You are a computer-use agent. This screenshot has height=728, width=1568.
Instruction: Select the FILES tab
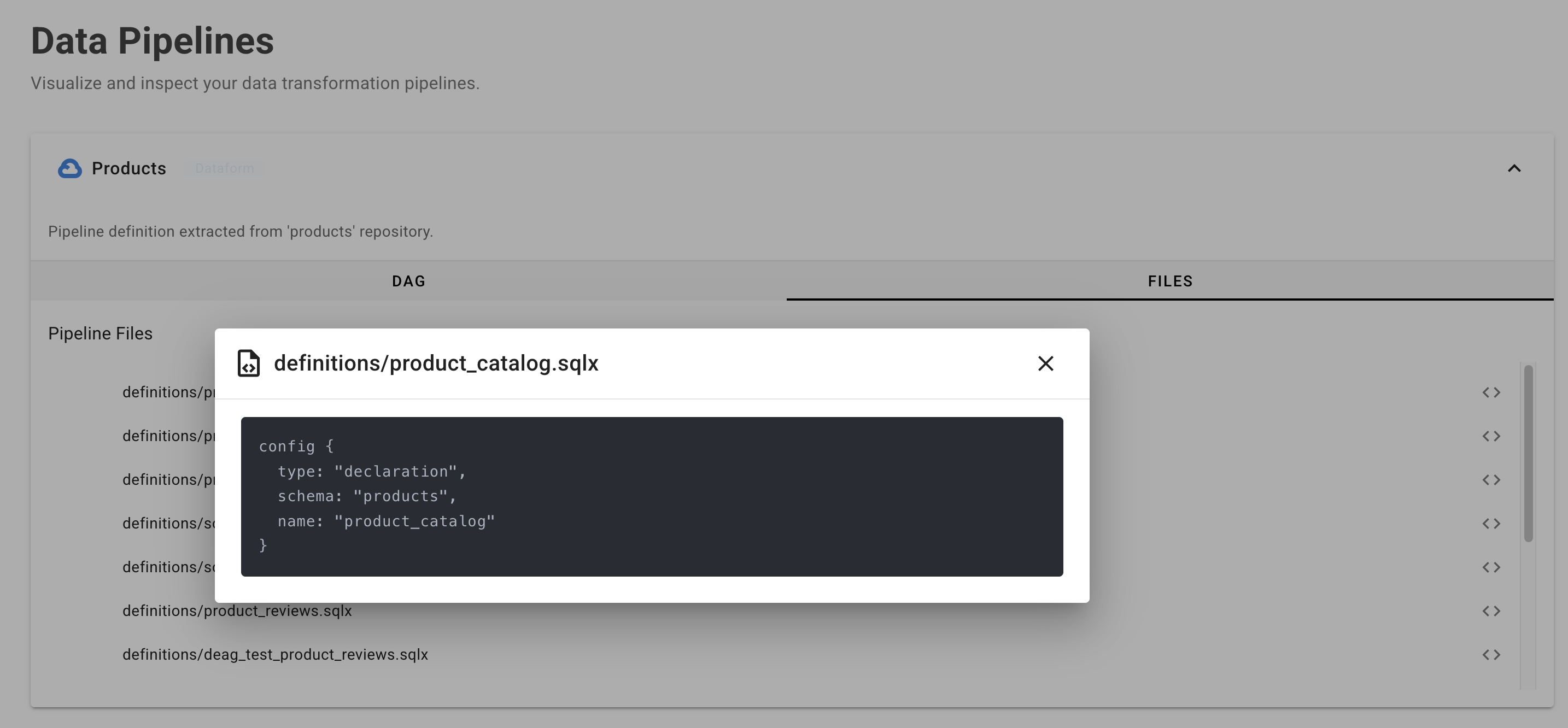tap(1169, 280)
